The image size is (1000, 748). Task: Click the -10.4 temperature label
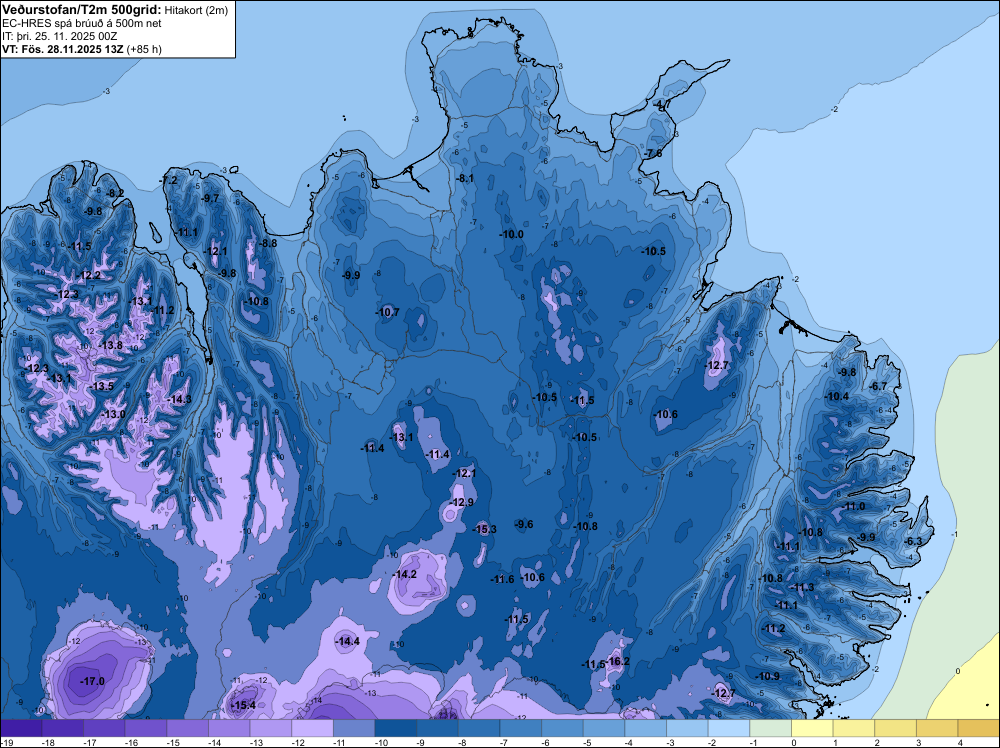pyautogui.click(x=837, y=397)
